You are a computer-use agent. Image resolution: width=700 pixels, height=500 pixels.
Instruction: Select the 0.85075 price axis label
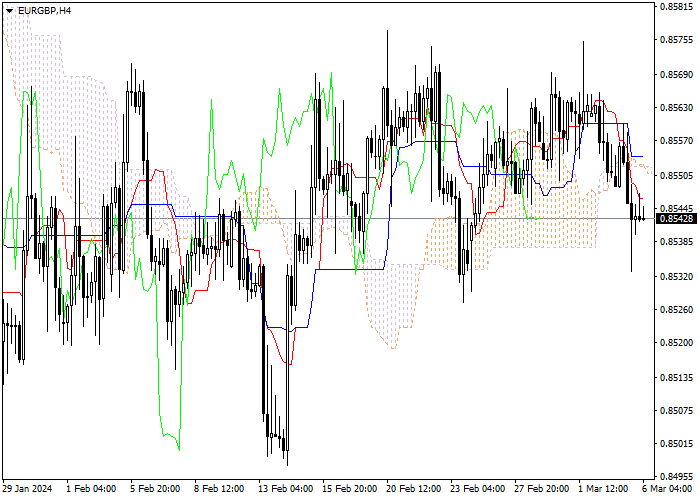[676, 410]
